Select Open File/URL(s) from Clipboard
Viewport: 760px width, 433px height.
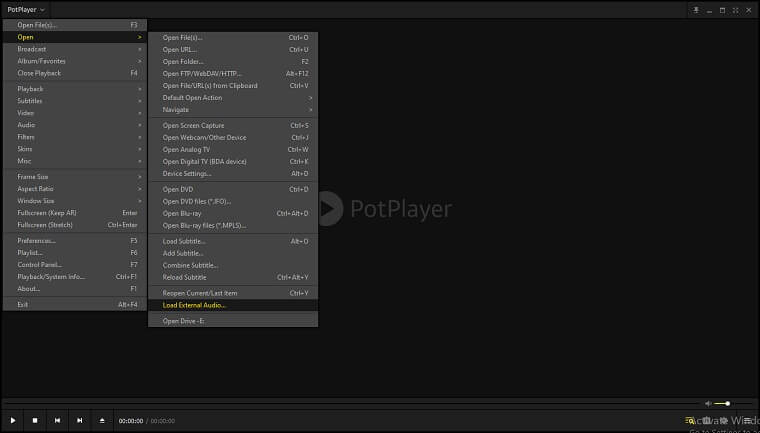tap(233, 85)
